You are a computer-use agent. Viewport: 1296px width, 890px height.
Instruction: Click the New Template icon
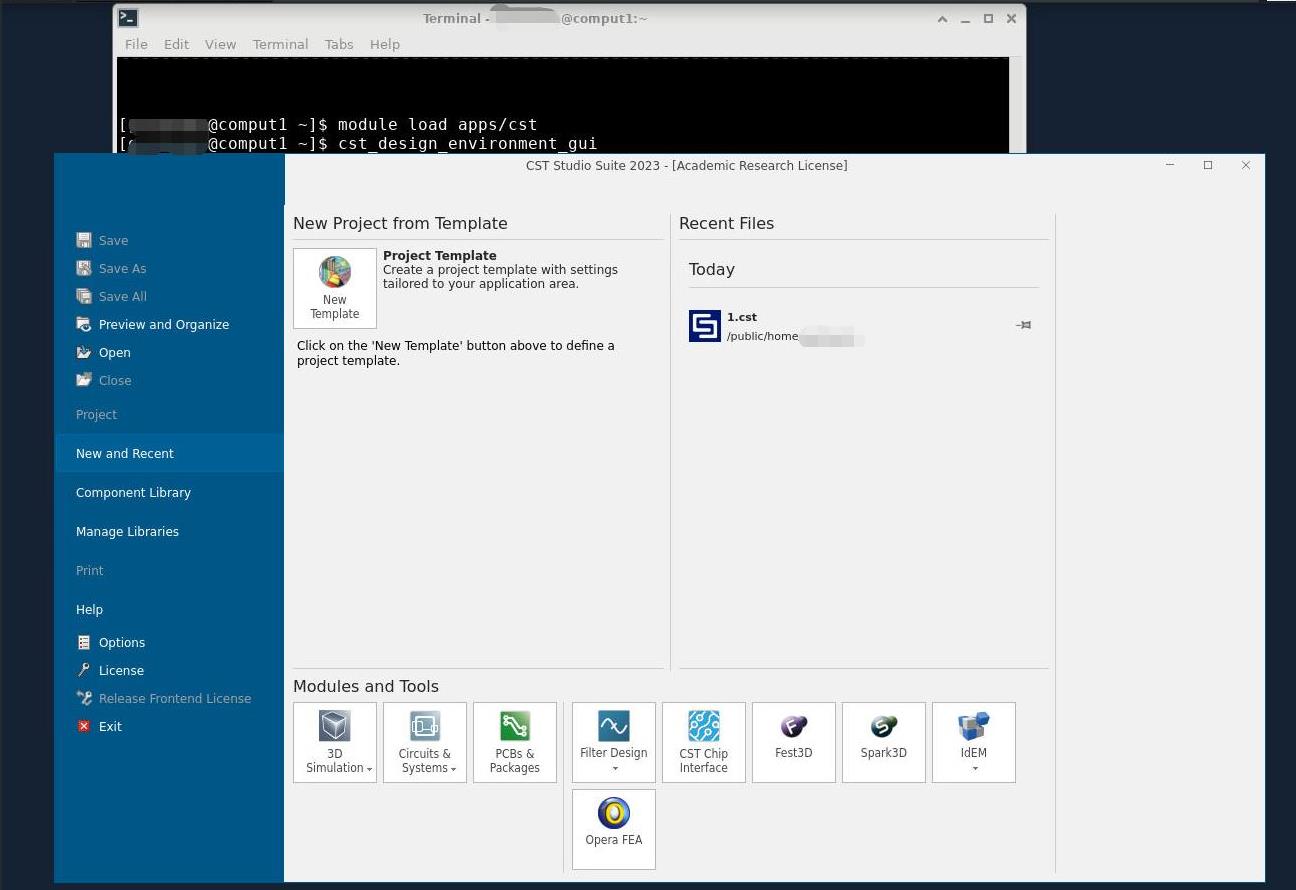(335, 288)
